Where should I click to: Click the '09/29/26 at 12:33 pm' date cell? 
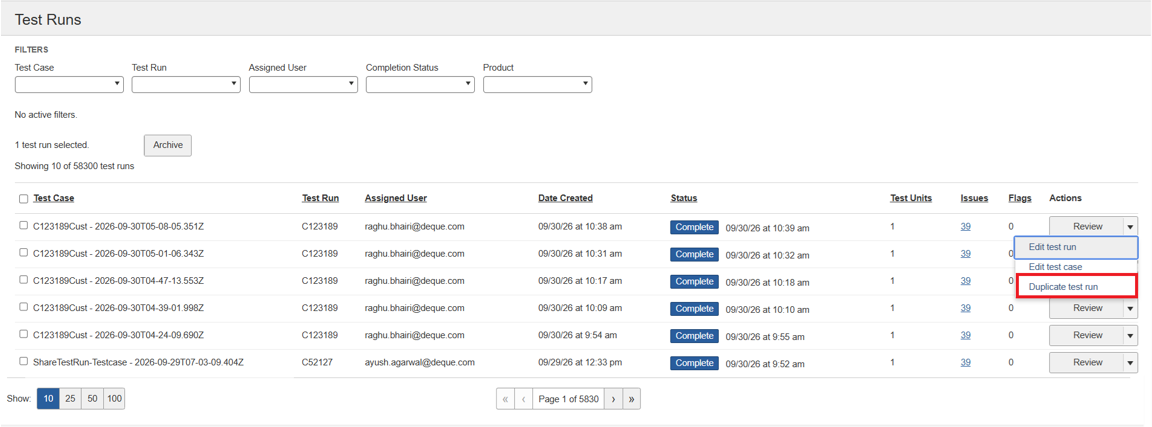point(580,362)
